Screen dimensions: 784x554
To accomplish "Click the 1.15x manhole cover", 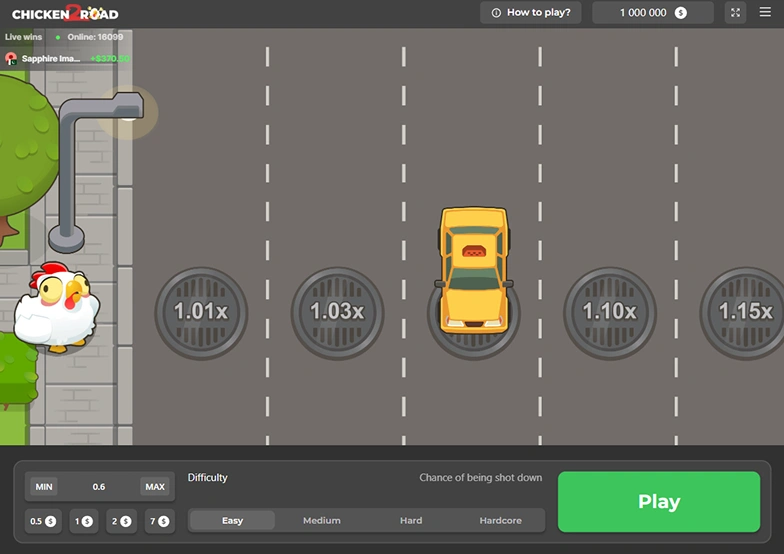I will coord(744,313).
